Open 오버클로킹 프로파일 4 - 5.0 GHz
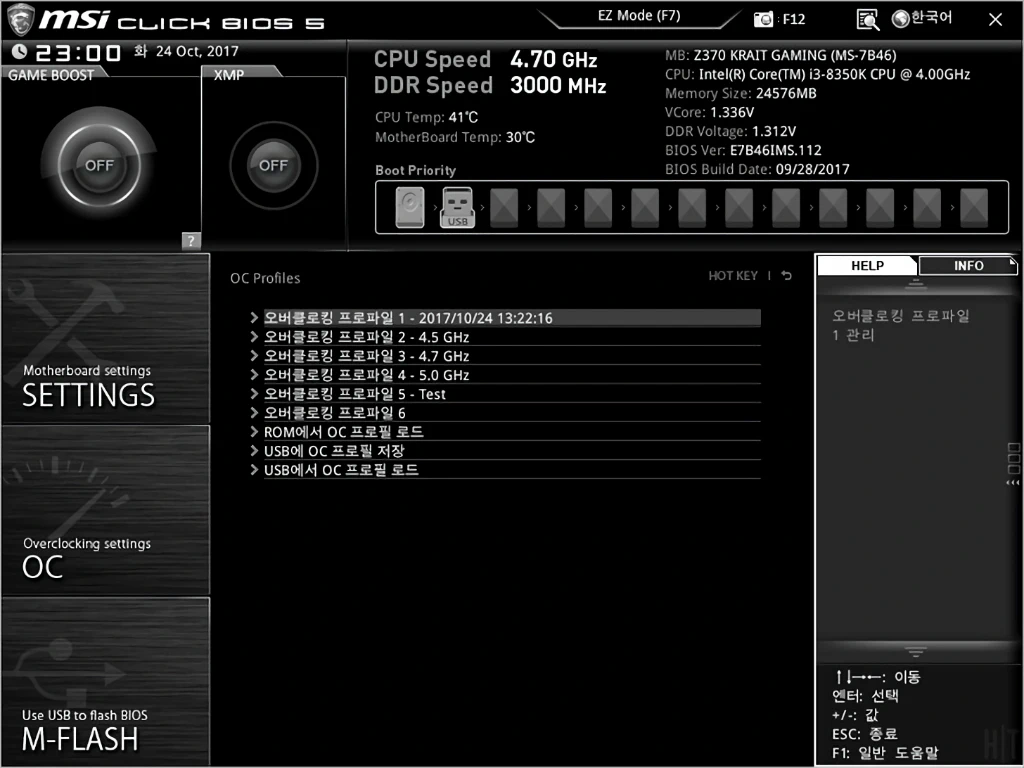The height and width of the screenshot is (768, 1024). pos(512,375)
